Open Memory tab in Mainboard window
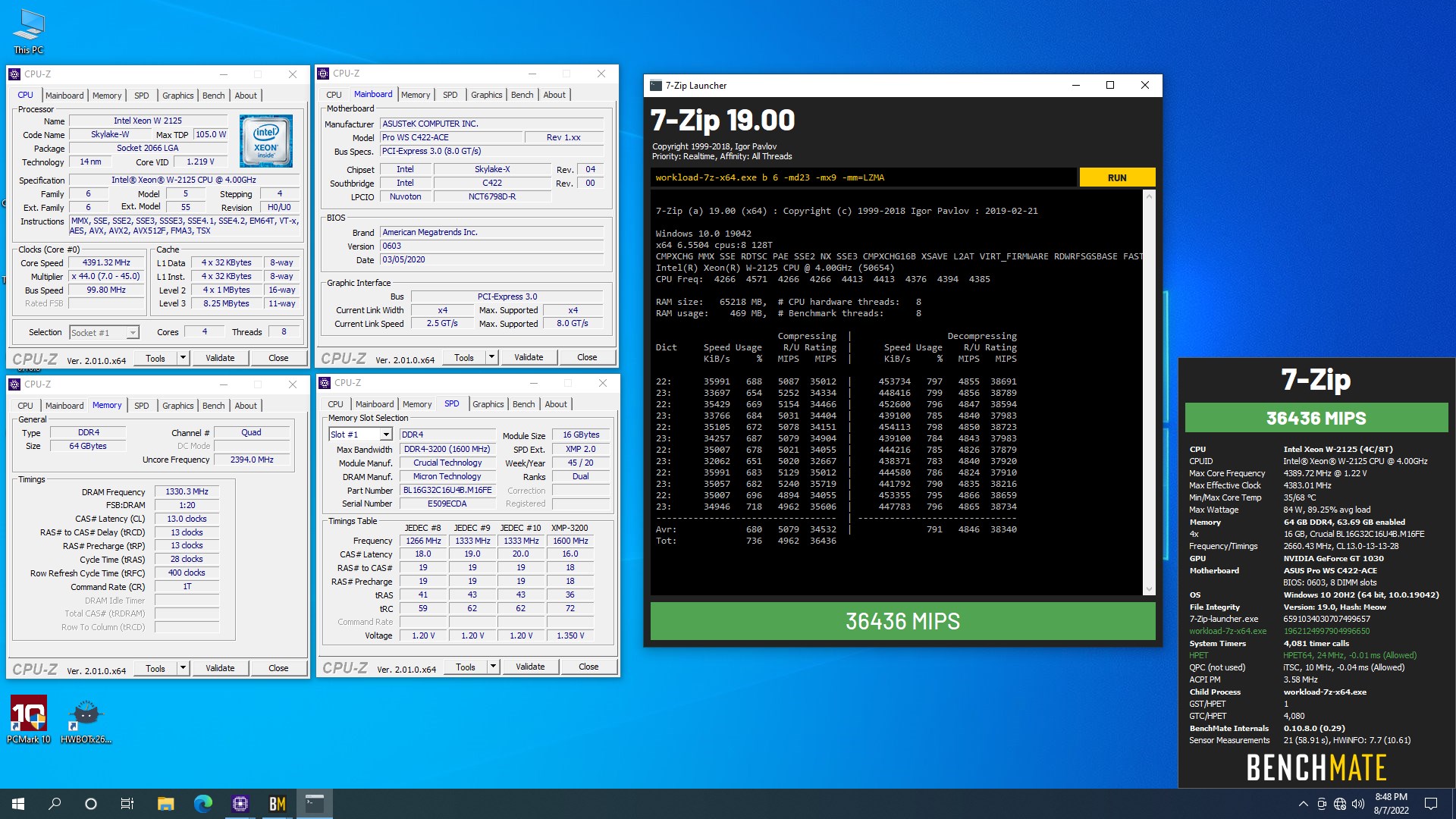1456x819 pixels. coord(416,95)
